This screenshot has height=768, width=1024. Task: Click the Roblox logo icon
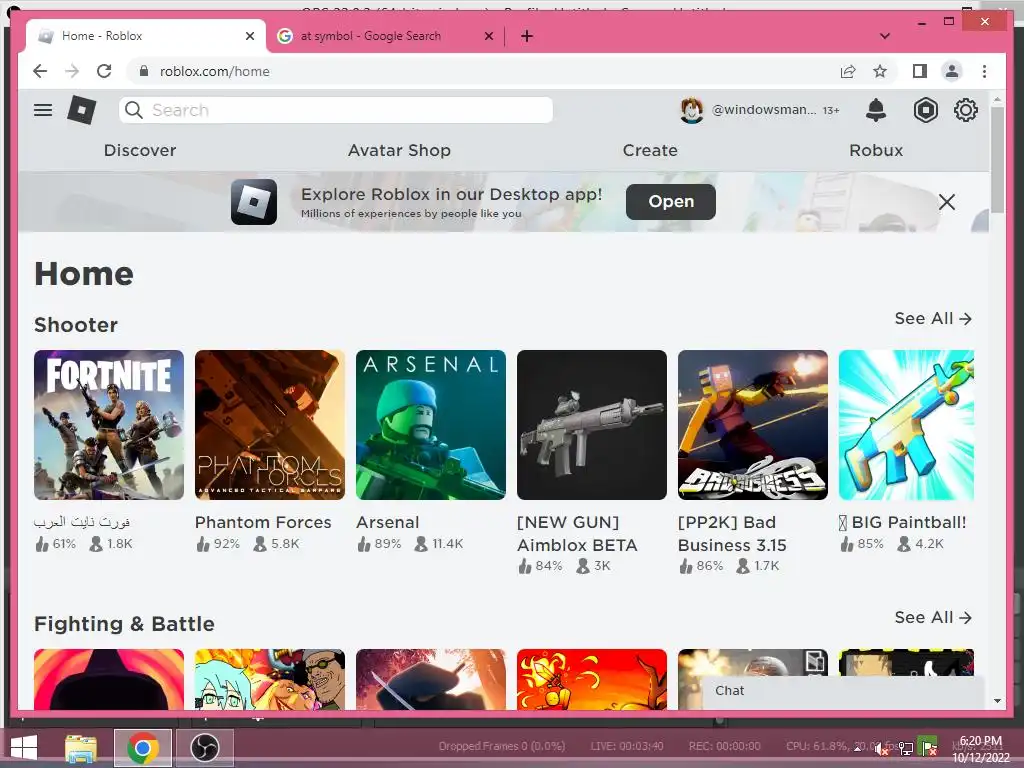[x=82, y=110]
